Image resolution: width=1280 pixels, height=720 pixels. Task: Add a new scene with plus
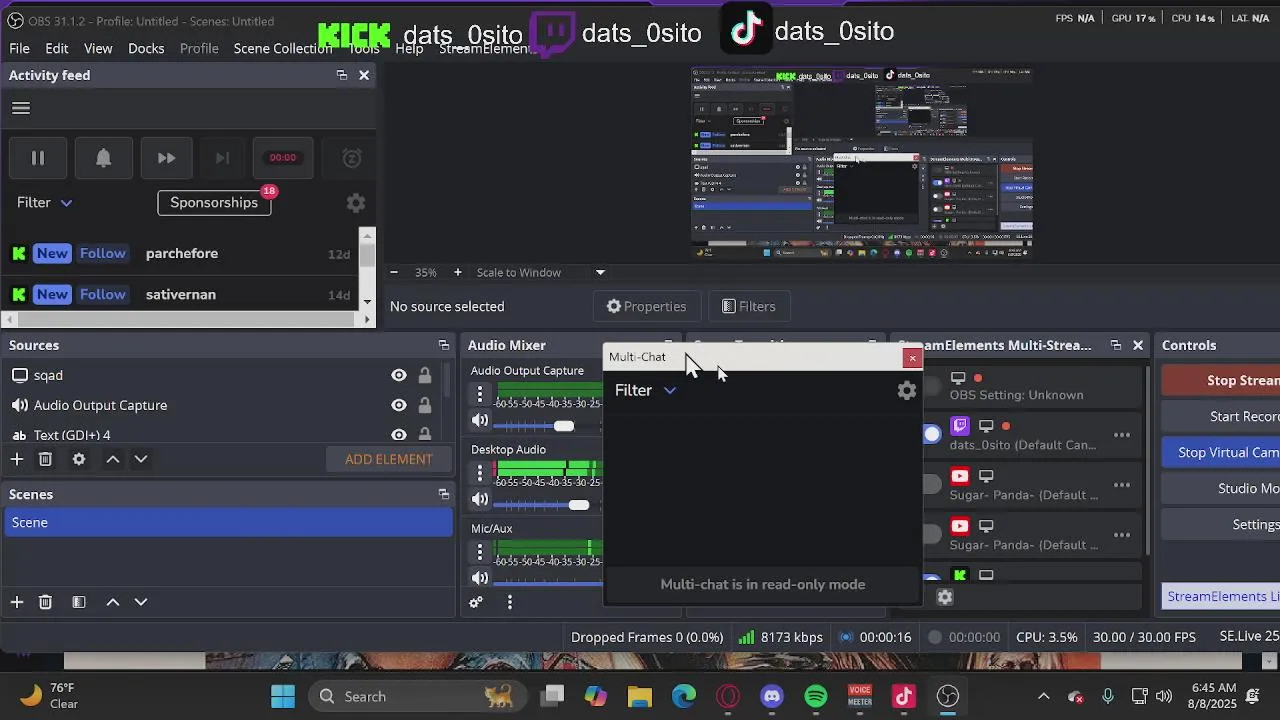pos(17,602)
